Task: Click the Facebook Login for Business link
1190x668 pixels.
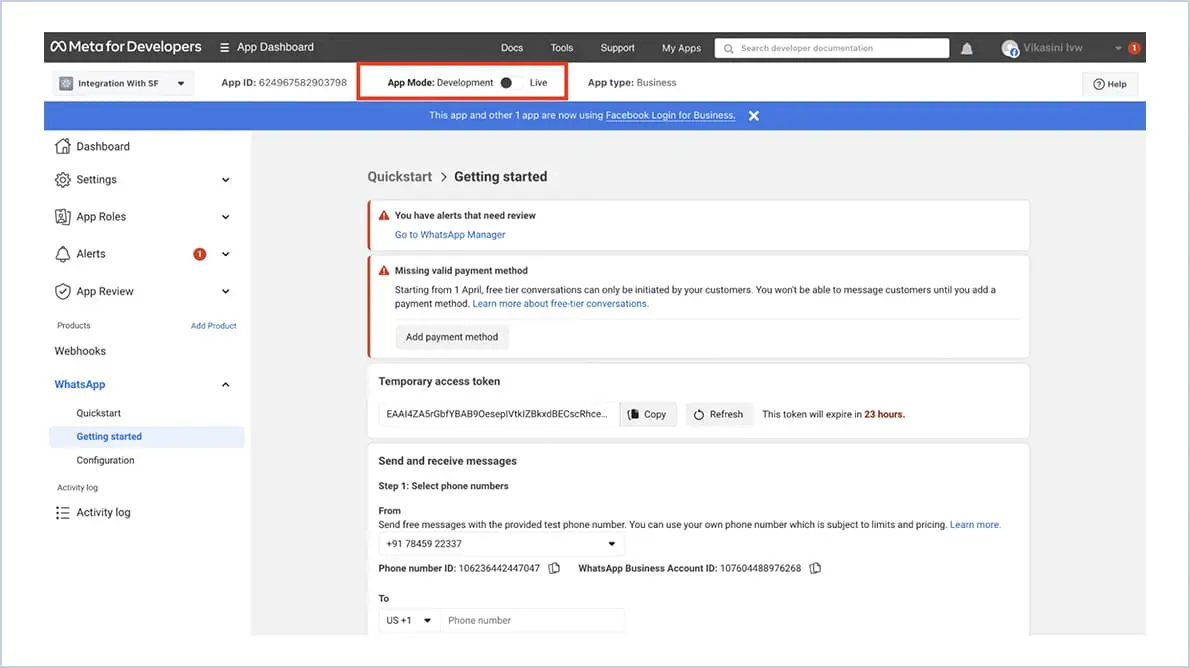Action: 670,115
